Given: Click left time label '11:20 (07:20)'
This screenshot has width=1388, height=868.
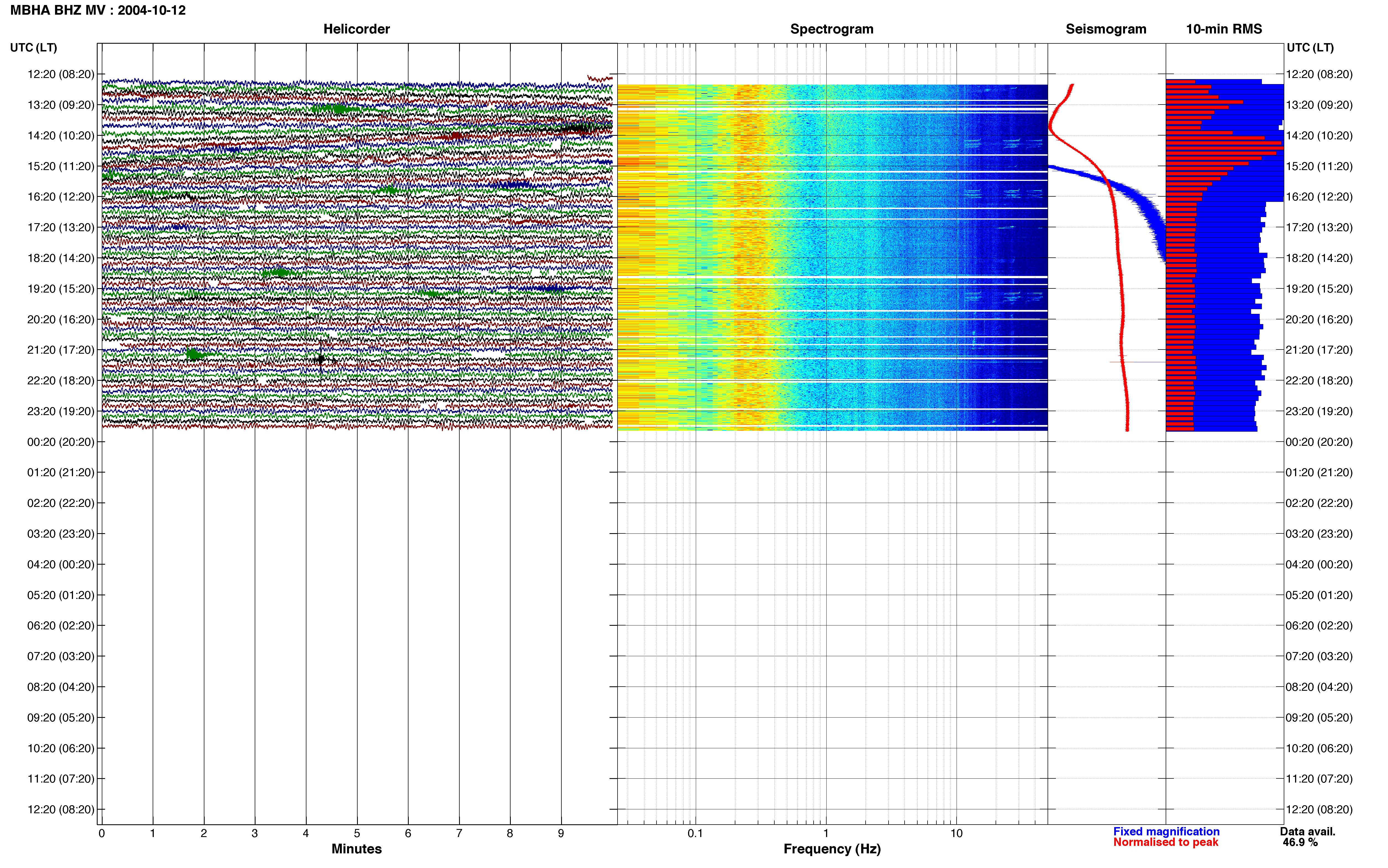Looking at the screenshot, I should tap(61, 779).
